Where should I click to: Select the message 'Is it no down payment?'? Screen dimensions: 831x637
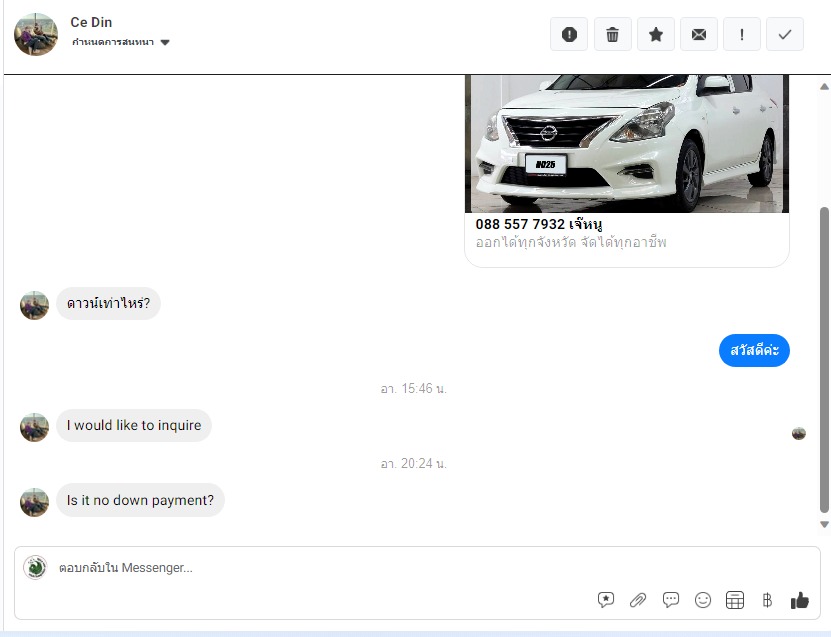coord(140,500)
